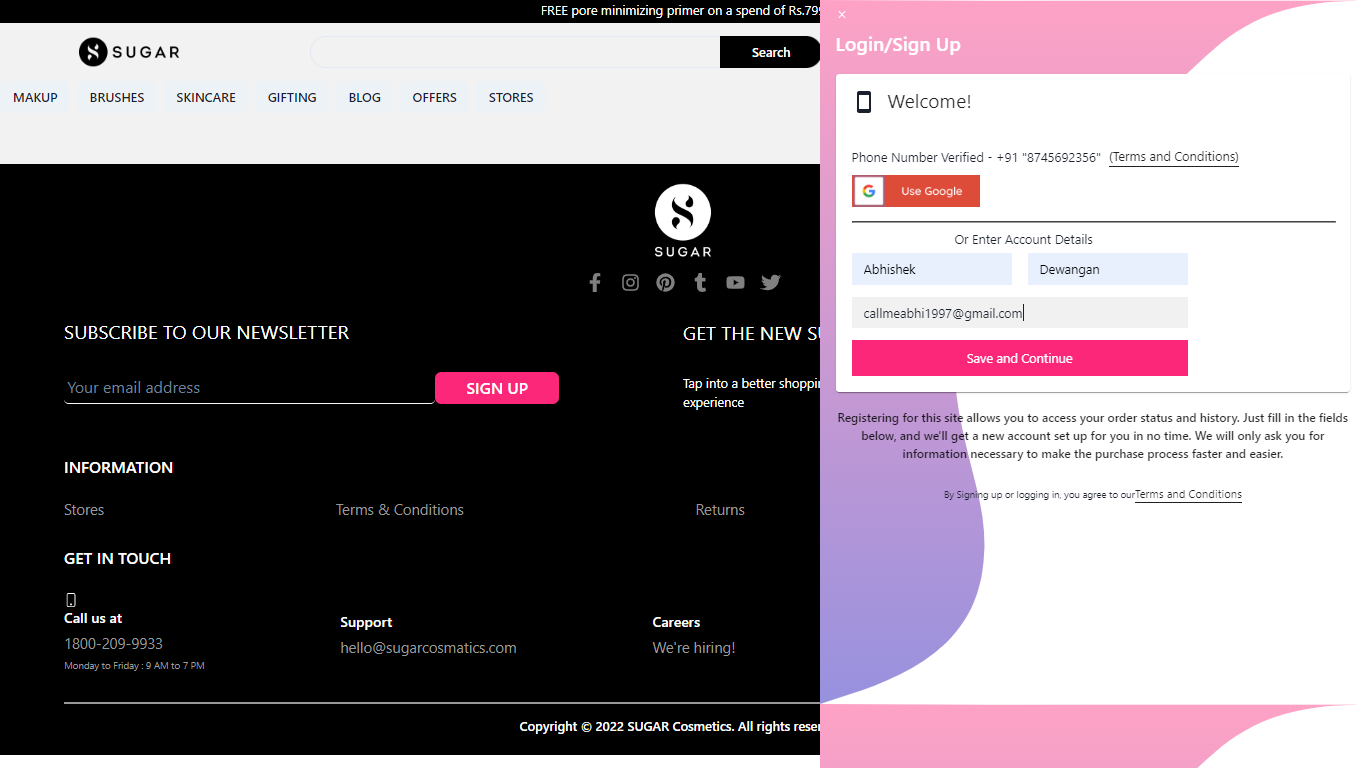Click Save and Continue button
This screenshot has width=1366, height=768.
pos(1020,358)
